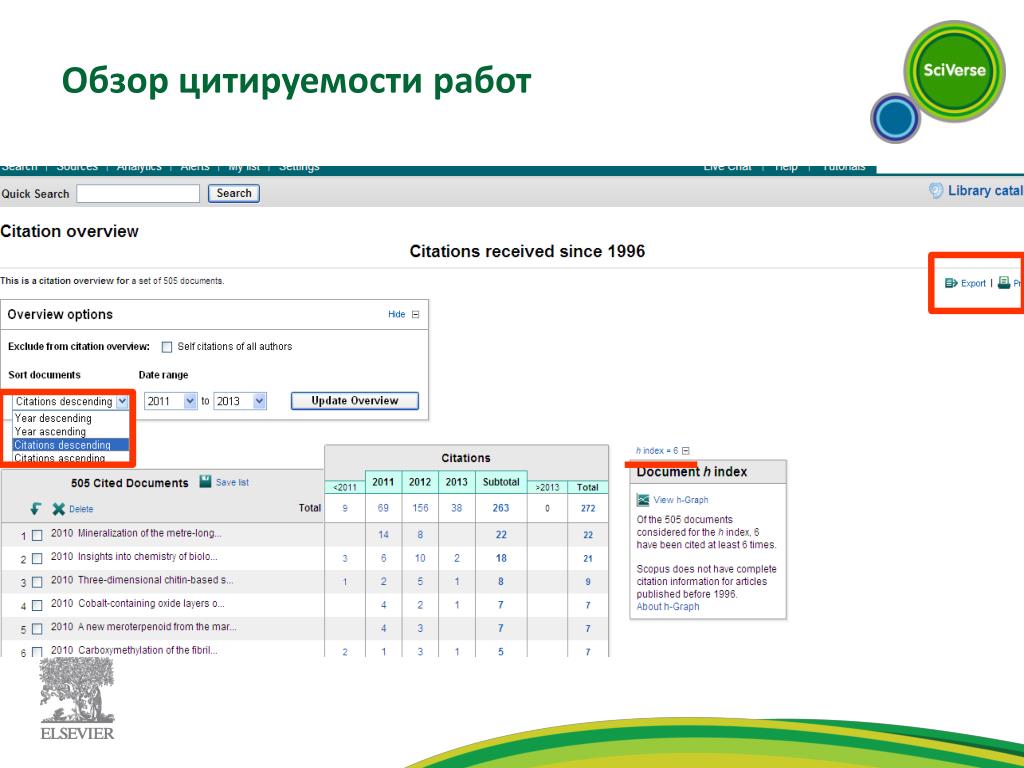Image resolution: width=1024 pixels, height=768 pixels.
Task: Click the Citation overview page heading
Action: (x=69, y=231)
